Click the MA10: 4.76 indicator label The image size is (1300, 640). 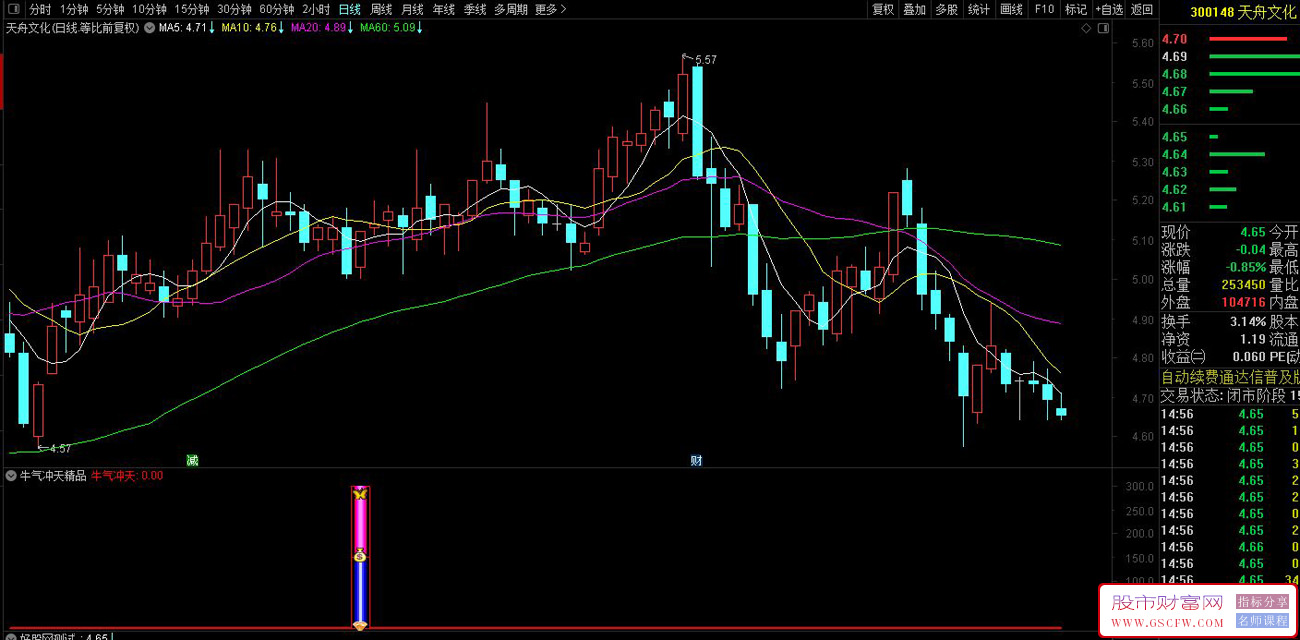tap(253, 28)
